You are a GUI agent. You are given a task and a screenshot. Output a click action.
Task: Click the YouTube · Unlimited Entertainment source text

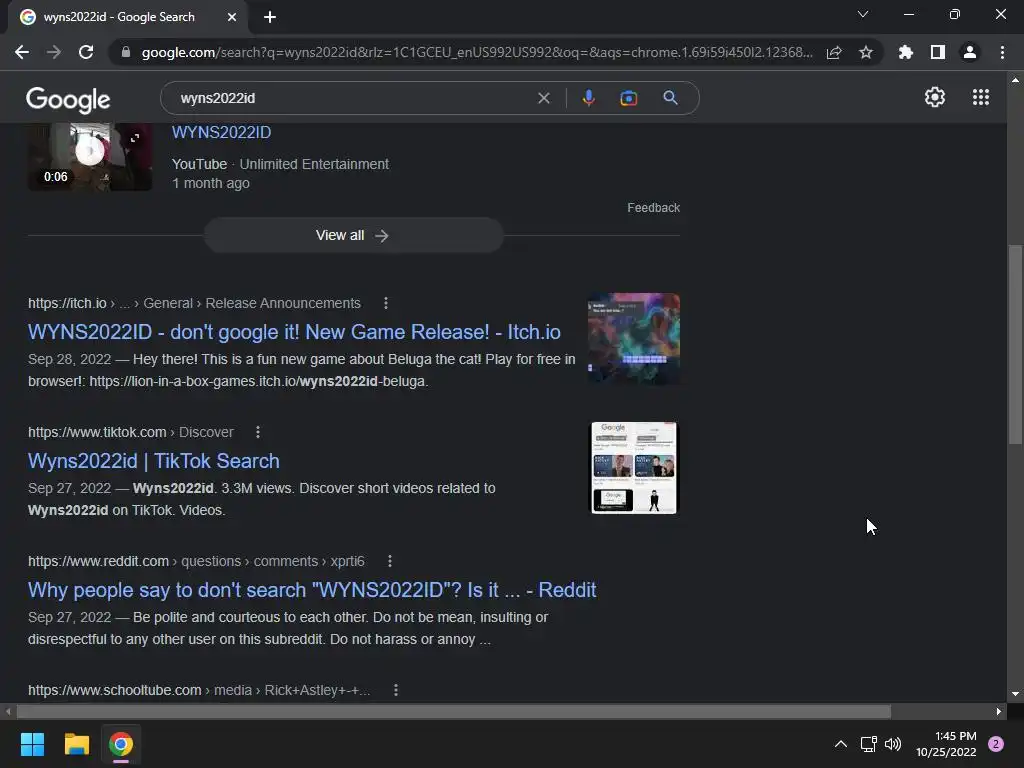(x=280, y=164)
